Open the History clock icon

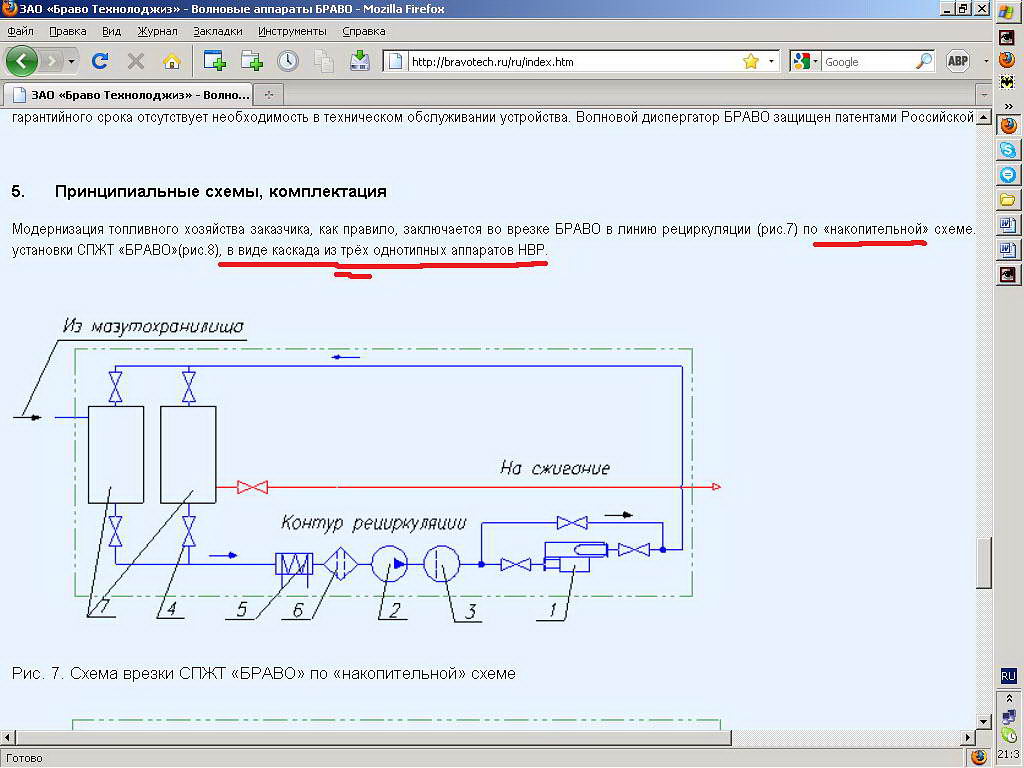point(287,61)
